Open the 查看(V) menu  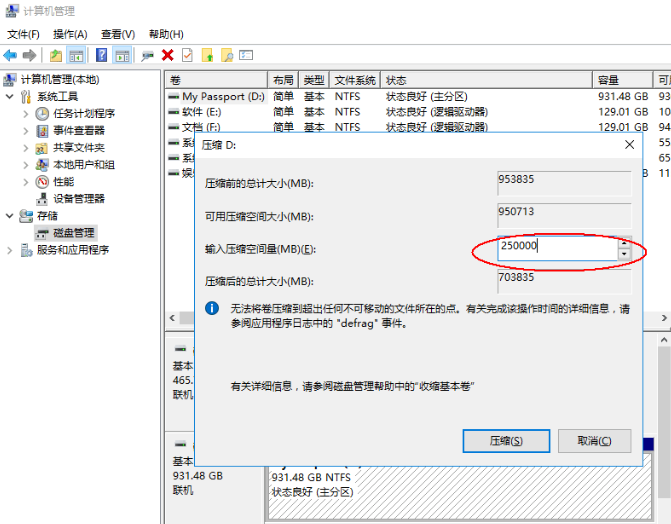click(117, 34)
